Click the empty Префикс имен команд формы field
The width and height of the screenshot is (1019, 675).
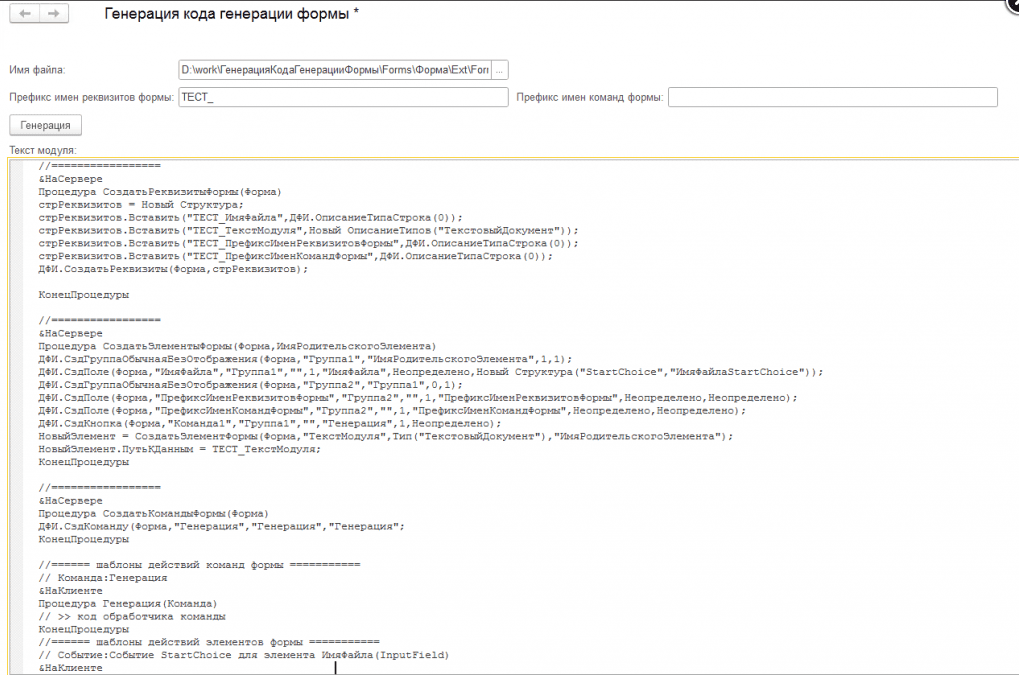(x=830, y=97)
